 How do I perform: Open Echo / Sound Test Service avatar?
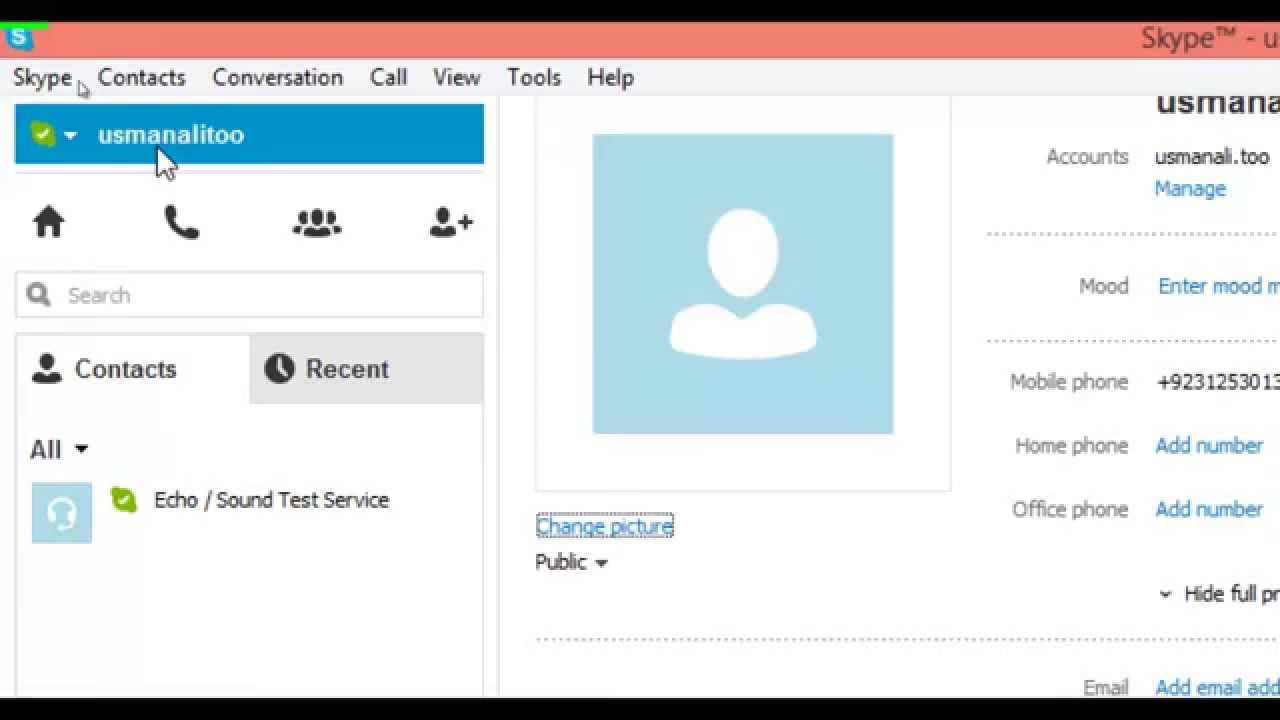click(61, 512)
